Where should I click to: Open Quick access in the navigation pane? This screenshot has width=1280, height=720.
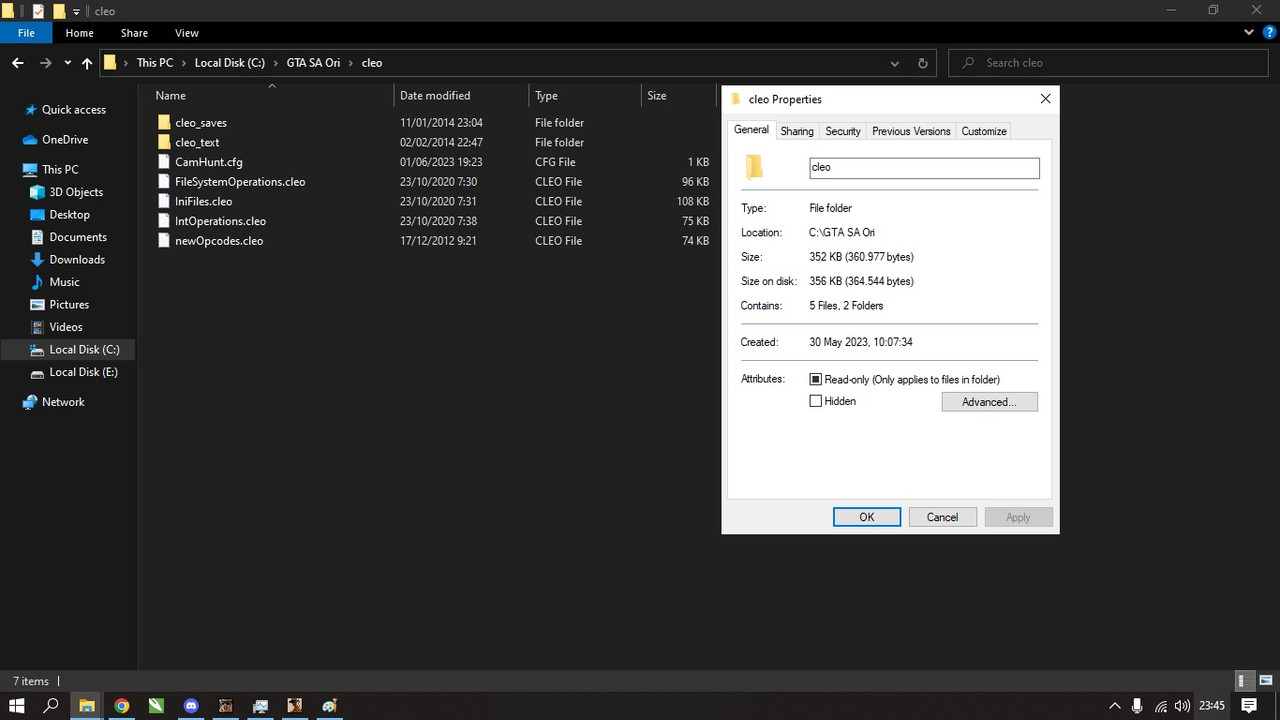[73, 110]
